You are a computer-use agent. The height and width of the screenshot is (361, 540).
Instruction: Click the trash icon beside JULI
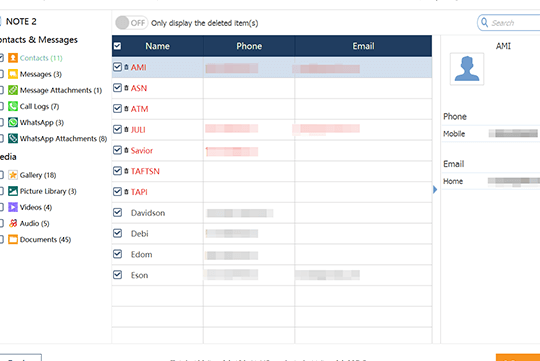click(126, 130)
